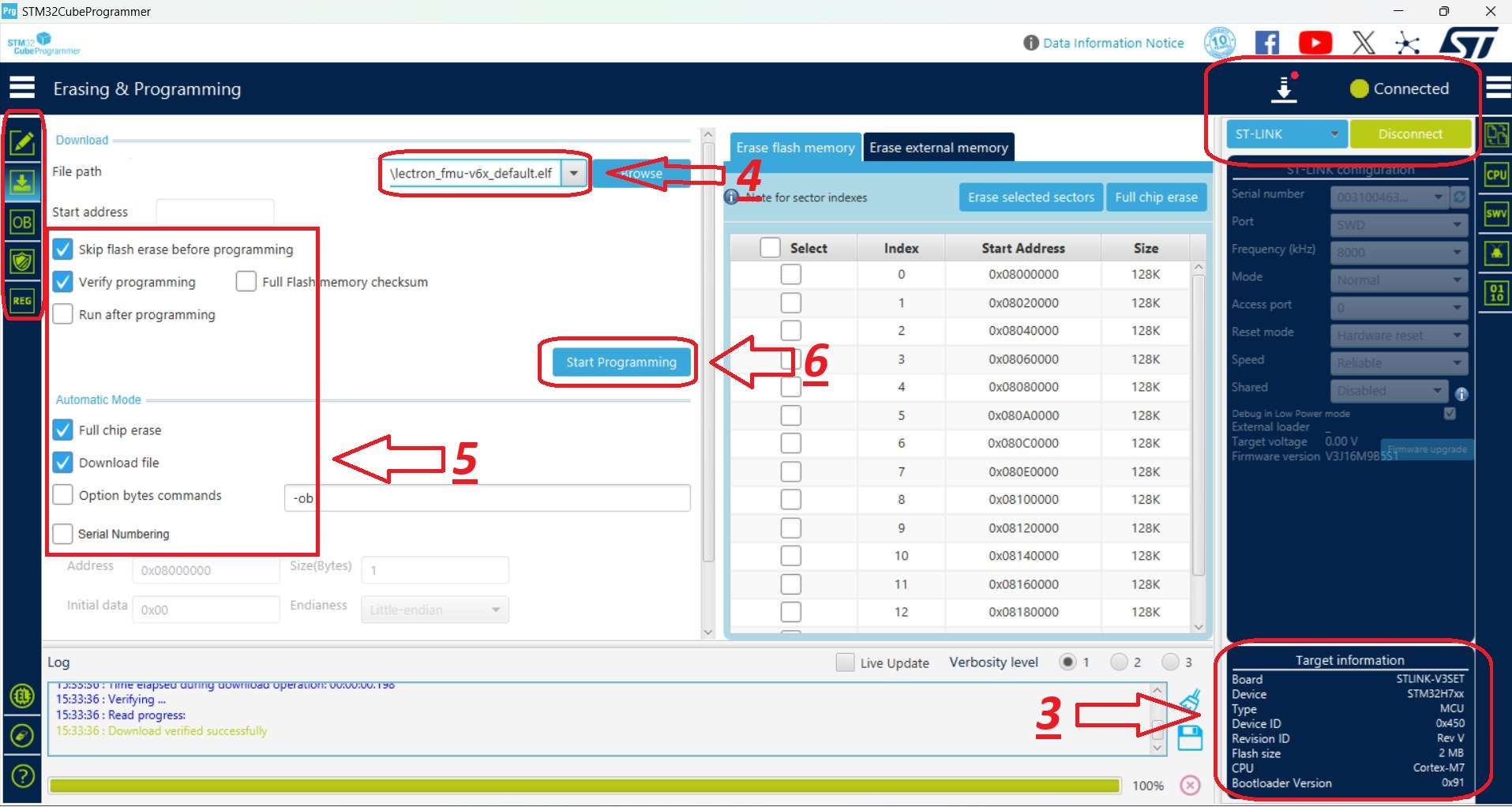Click the Firmware upgrade button
This screenshot has height=807, width=1512.
[1428, 449]
